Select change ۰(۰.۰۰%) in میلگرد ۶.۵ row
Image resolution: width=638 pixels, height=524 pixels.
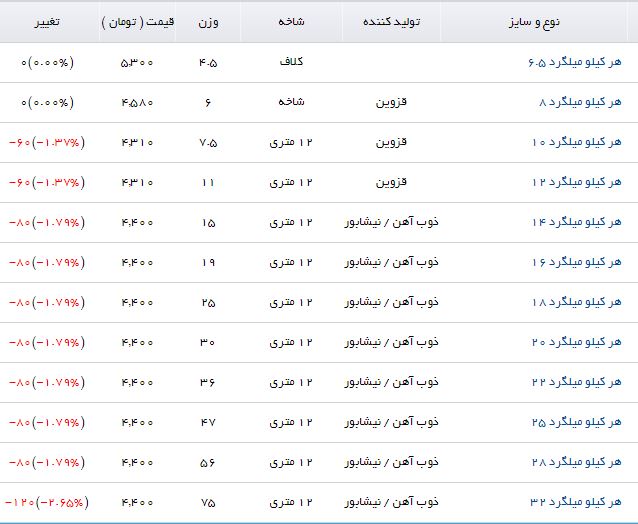click(47, 63)
